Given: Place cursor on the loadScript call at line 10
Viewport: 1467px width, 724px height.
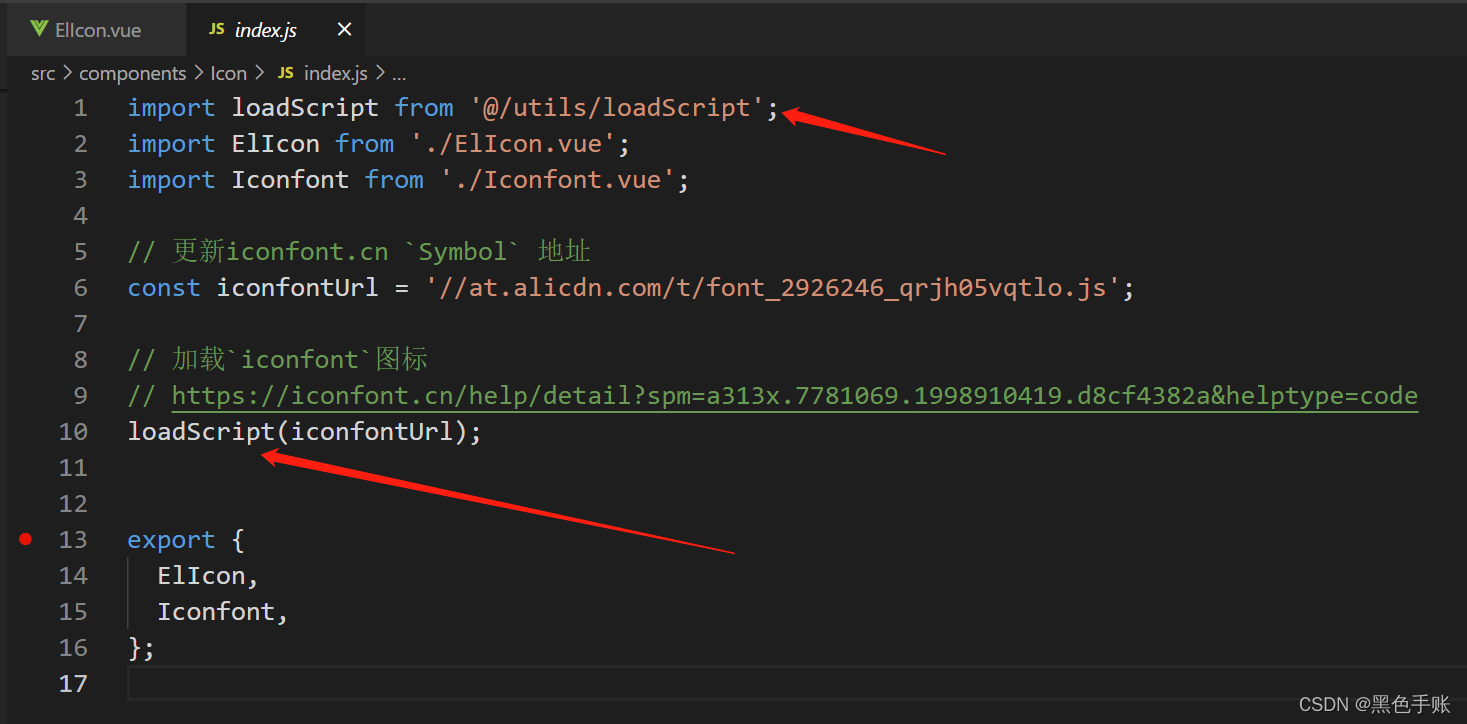Looking at the screenshot, I should [x=197, y=431].
